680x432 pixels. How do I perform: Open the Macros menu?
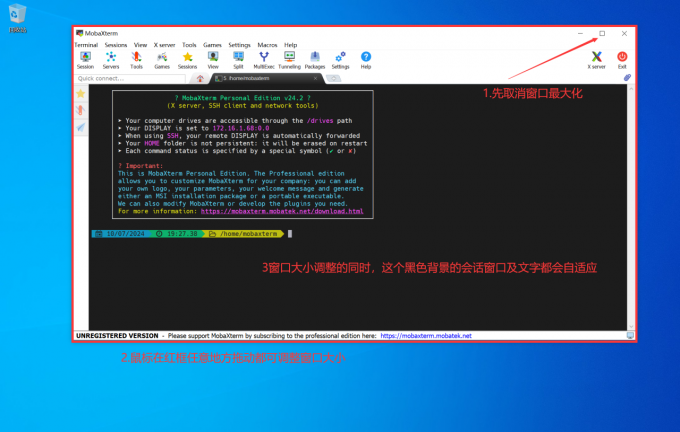pyautogui.click(x=267, y=45)
